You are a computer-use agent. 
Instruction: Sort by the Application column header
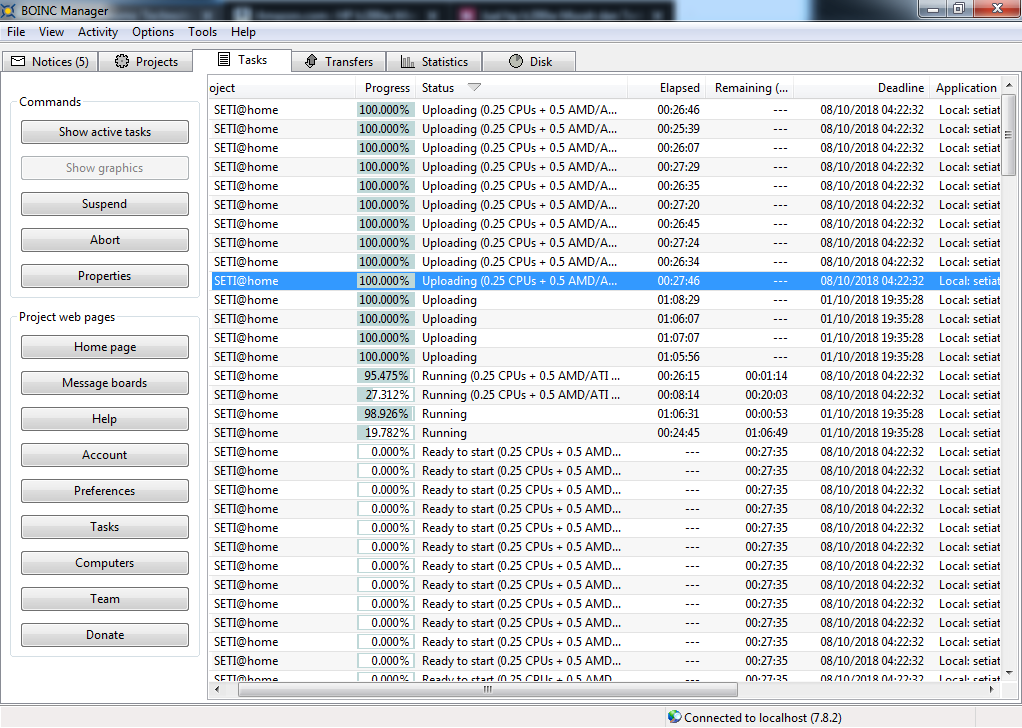(x=966, y=87)
